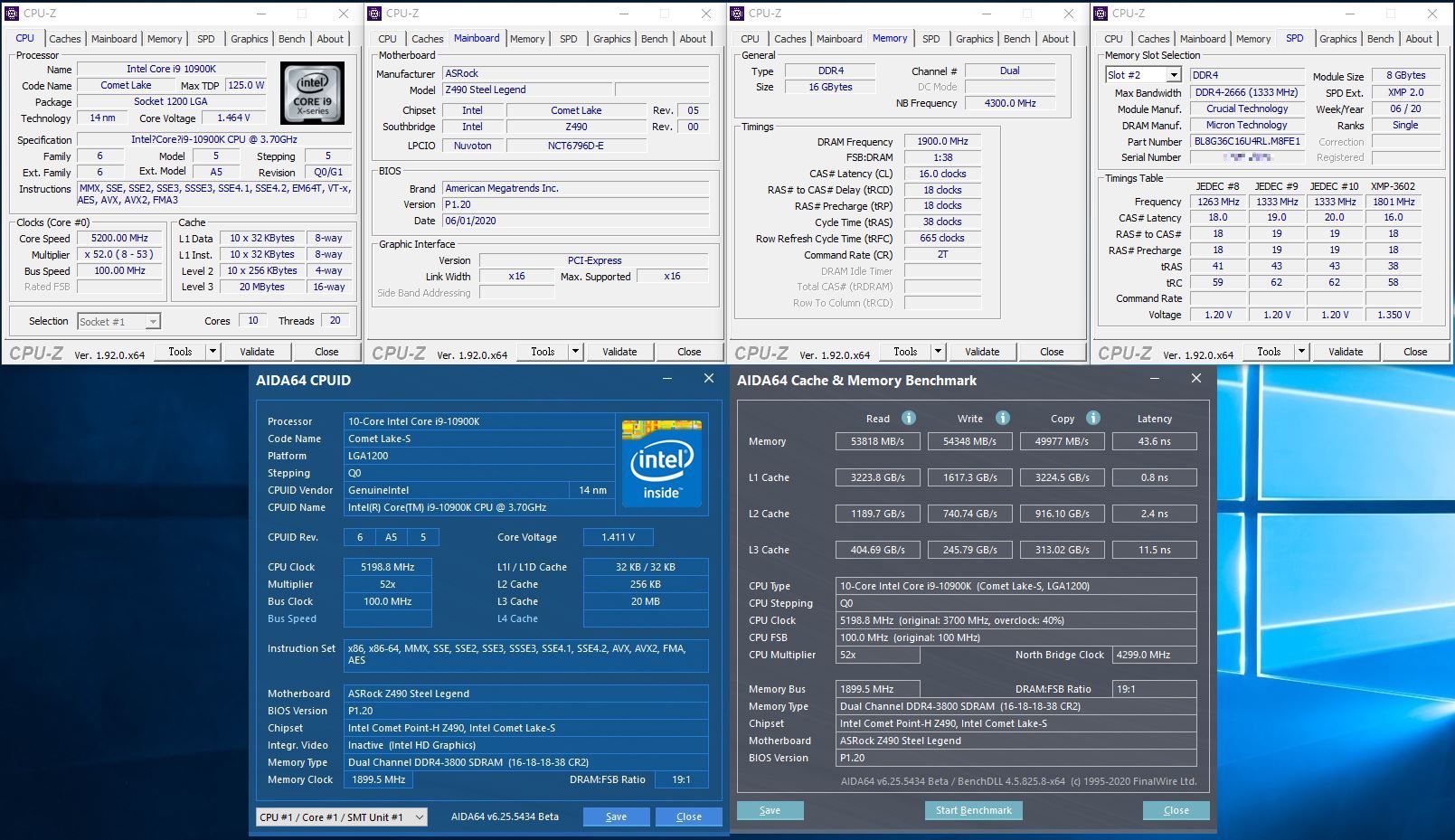Open the Tools dropdown arrow in the CPU-Z Processor window
The width and height of the screenshot is (1455, 840).
coord(213,352)
